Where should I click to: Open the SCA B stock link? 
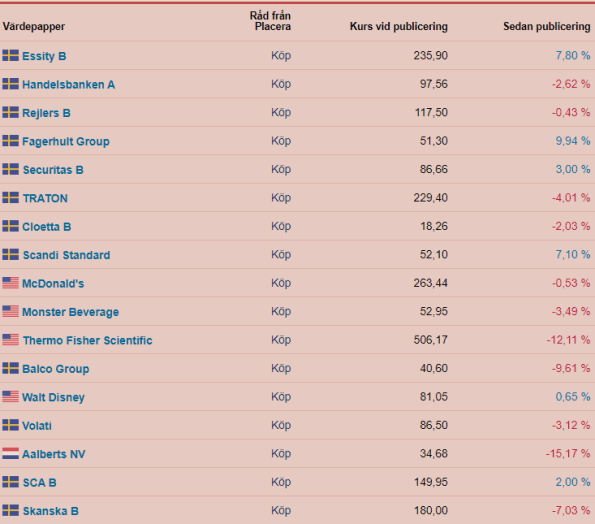39,483
